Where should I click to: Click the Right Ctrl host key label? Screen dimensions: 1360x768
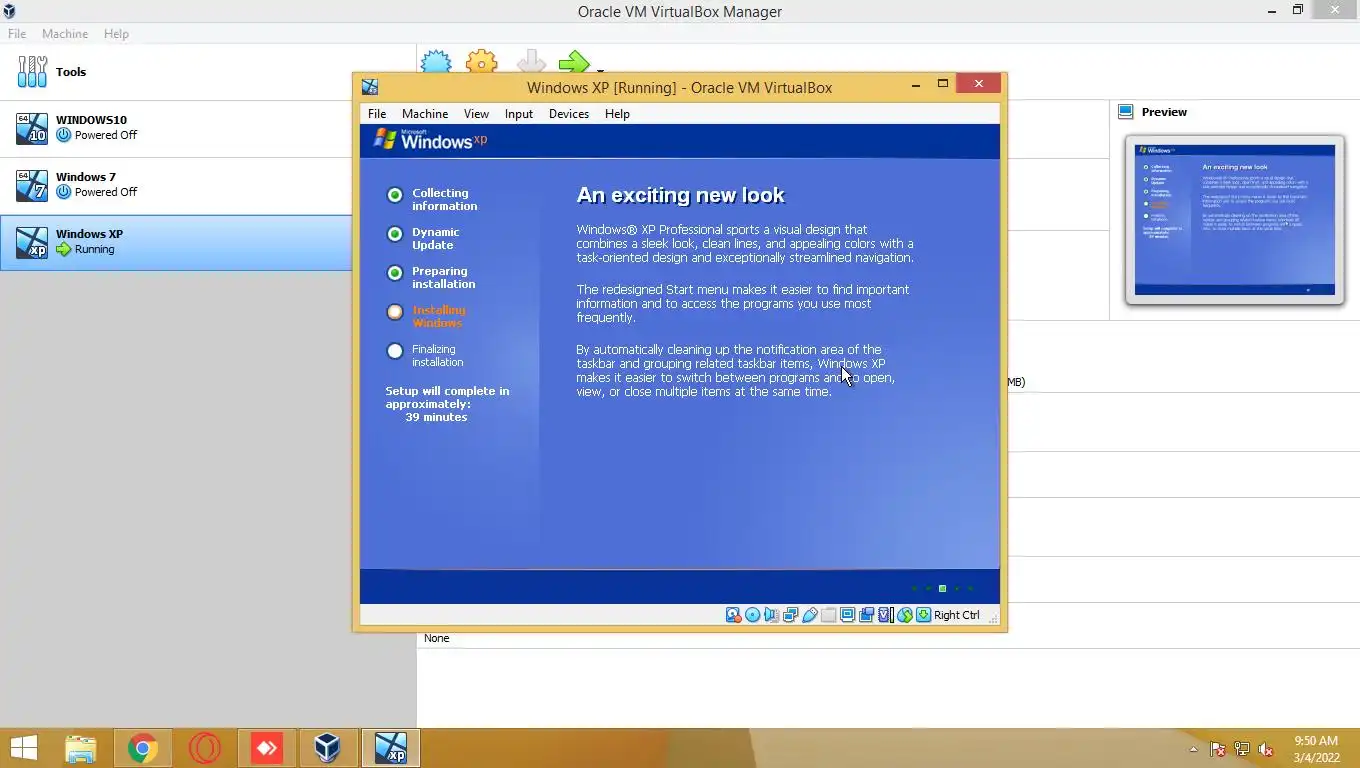tap(957, 615)
